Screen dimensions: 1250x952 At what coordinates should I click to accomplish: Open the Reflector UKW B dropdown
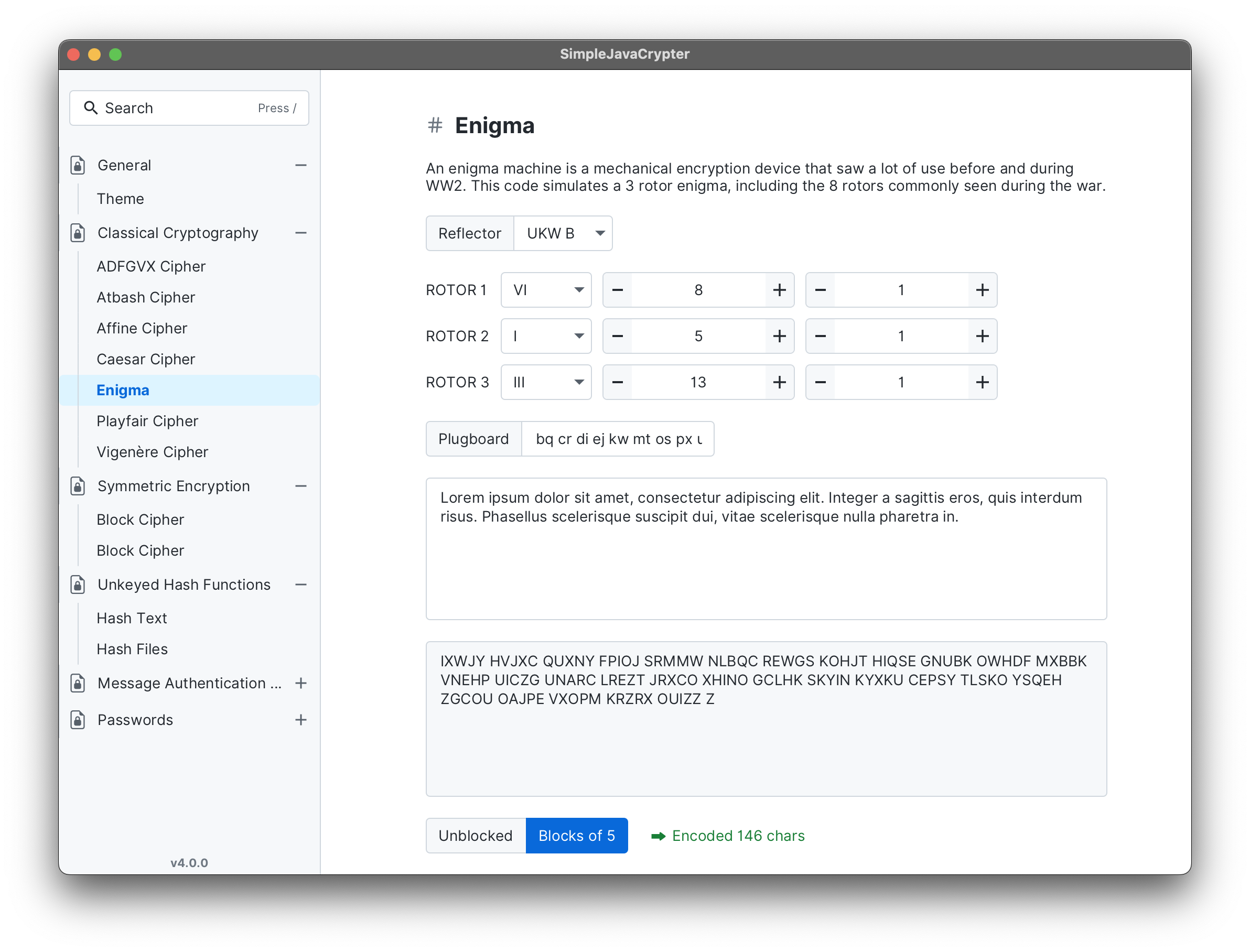[x=563, y=233]
